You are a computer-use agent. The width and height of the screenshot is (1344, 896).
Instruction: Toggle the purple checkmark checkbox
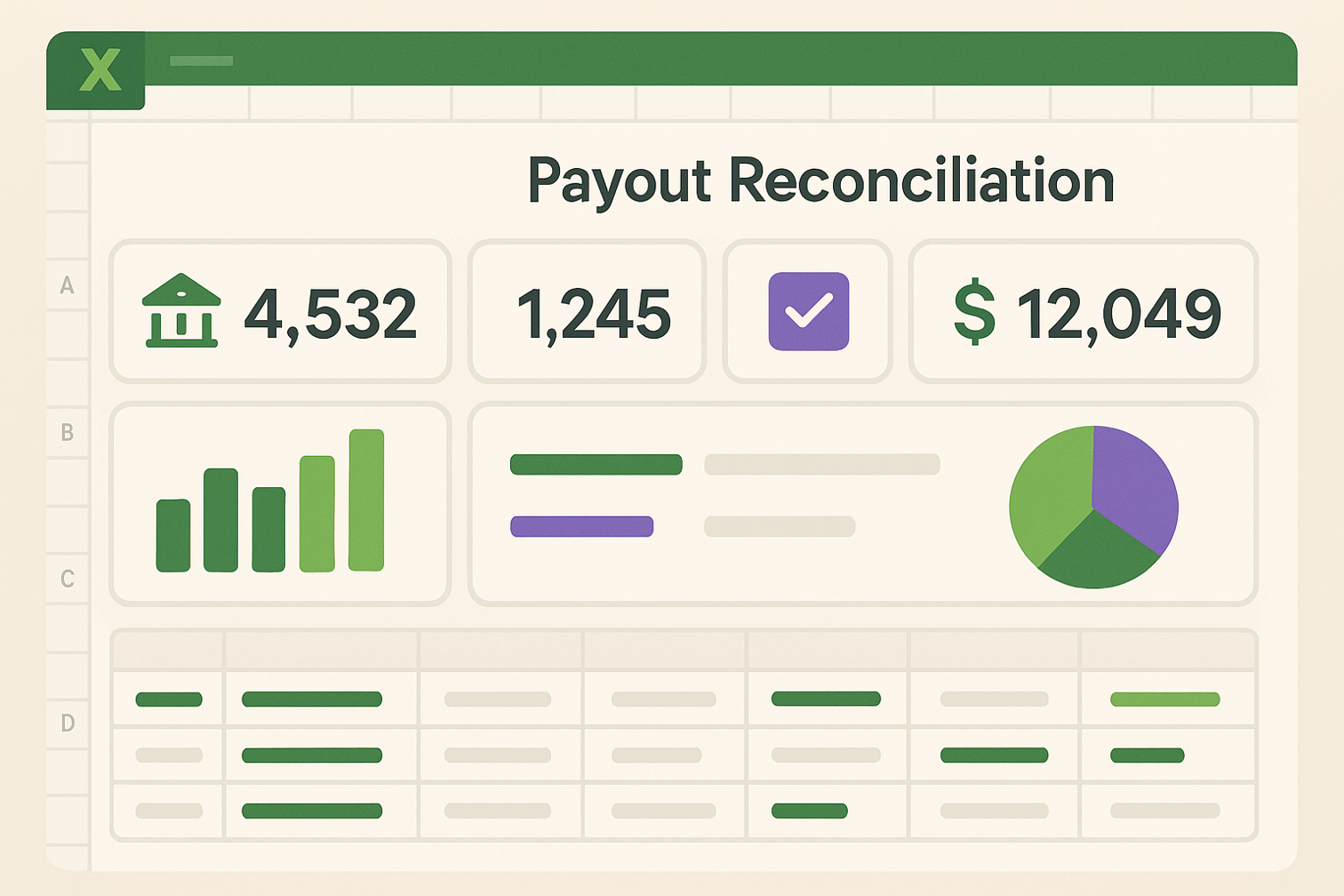(808, 311)
